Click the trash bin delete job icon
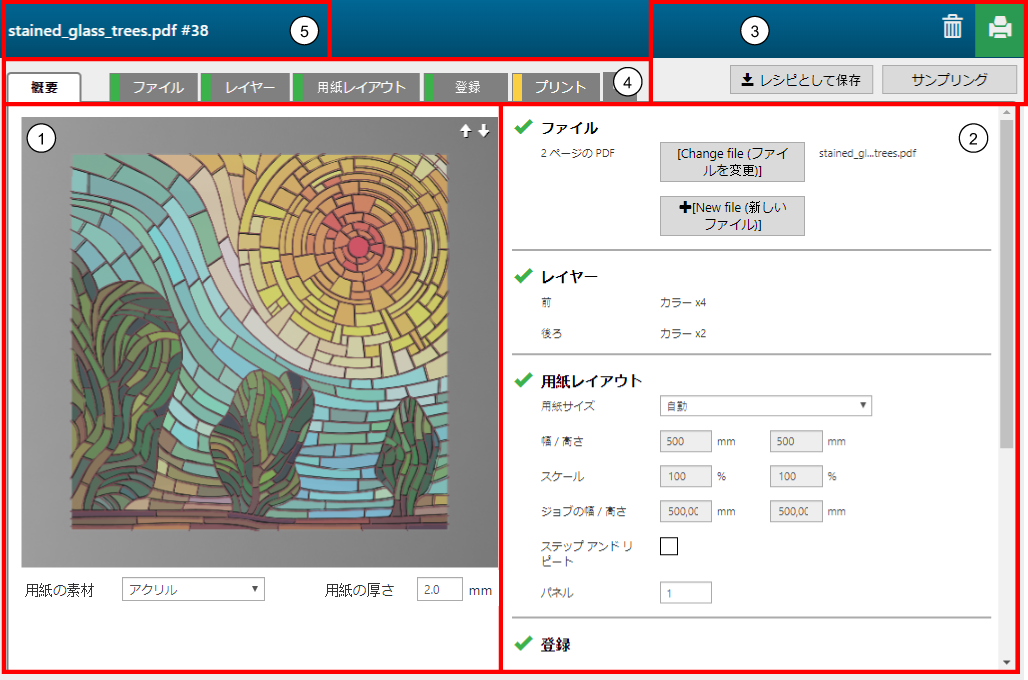Viewport: 1028px width, 680px height. tap(952, 27)
